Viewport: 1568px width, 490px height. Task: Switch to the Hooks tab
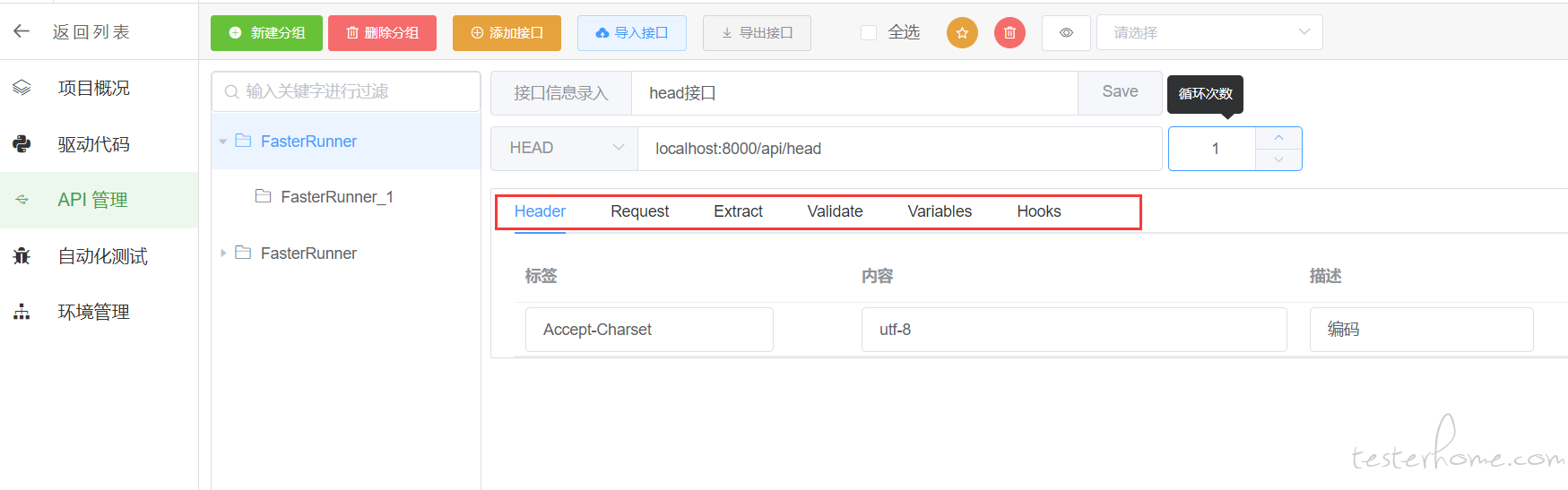pos(1039,211)
